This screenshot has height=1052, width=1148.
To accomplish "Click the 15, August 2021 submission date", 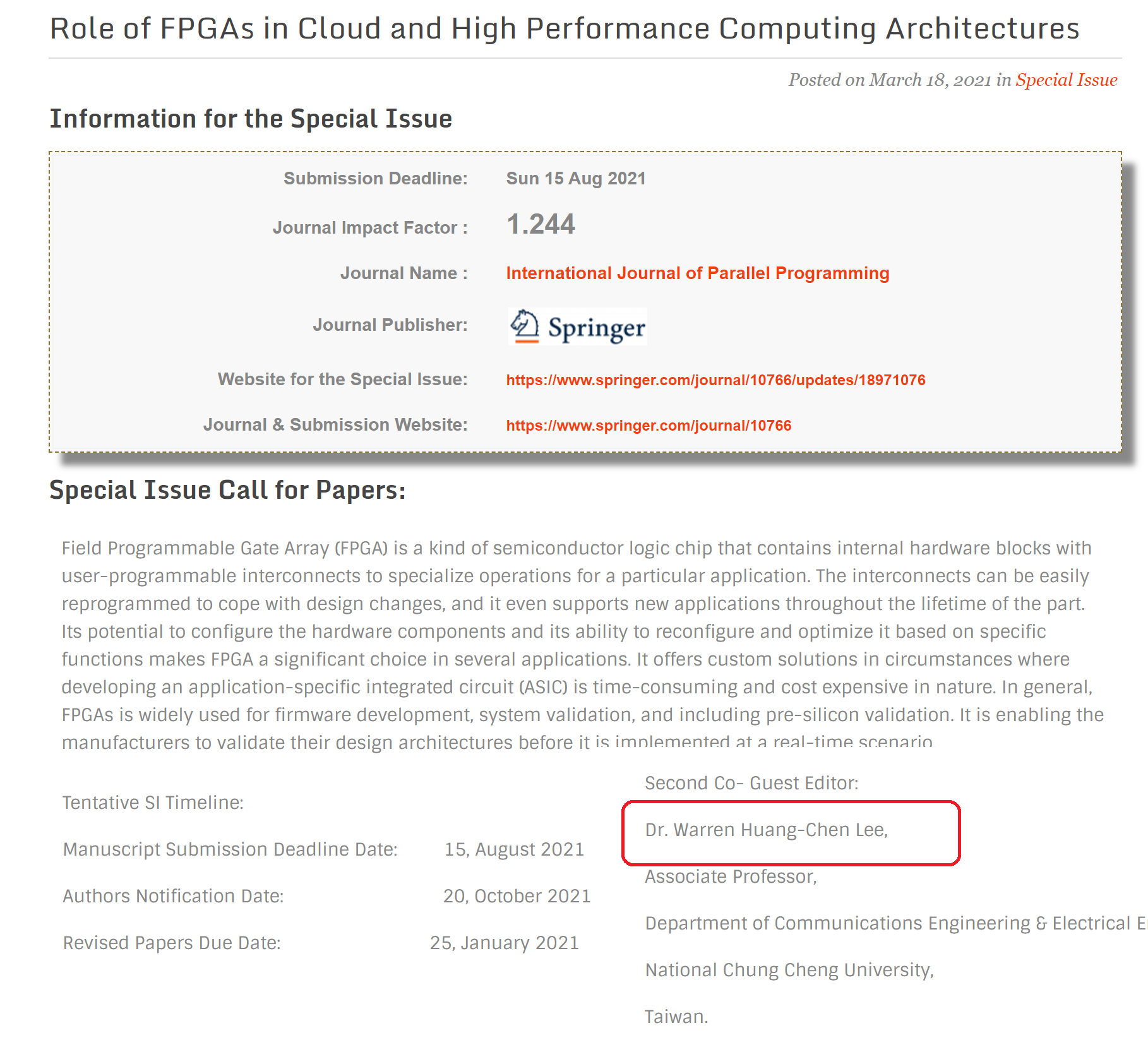I will 514,850.
